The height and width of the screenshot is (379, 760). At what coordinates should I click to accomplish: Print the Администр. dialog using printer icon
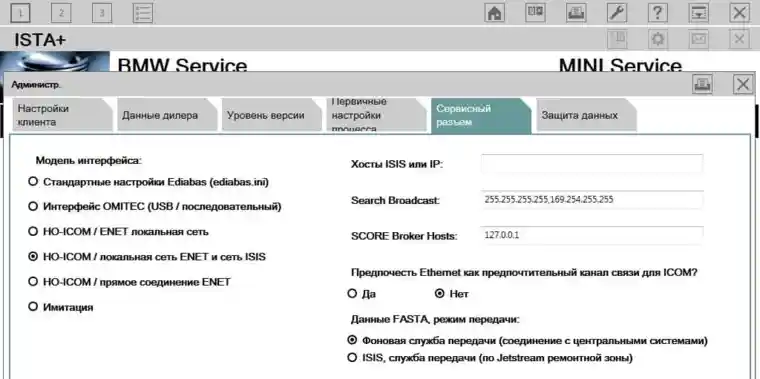702,84
